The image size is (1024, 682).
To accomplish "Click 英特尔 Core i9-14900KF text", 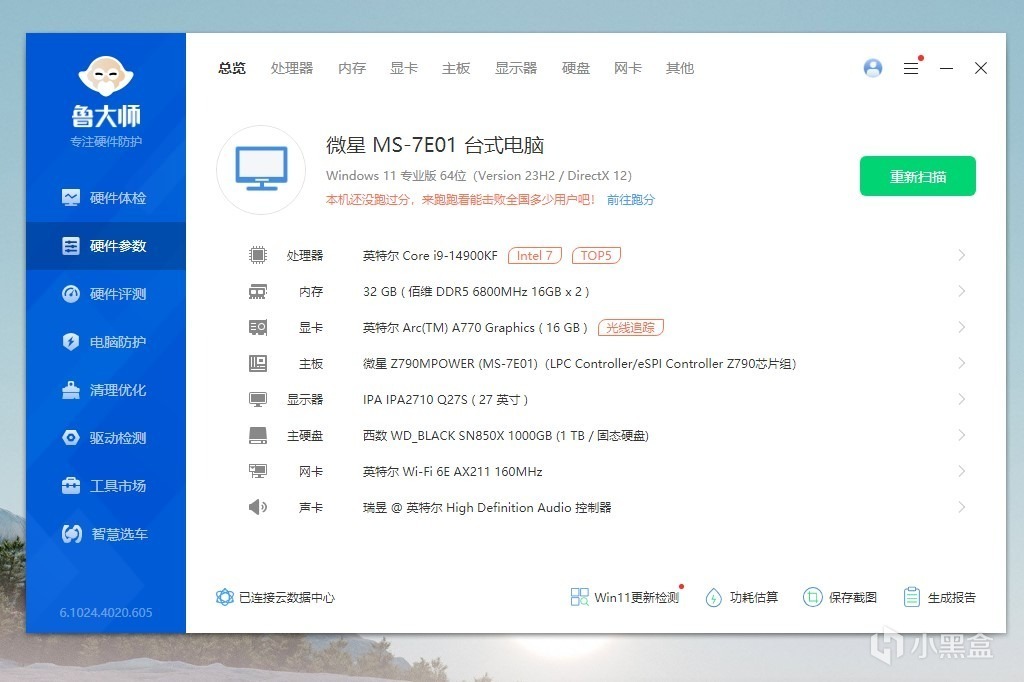I will 430,255.
